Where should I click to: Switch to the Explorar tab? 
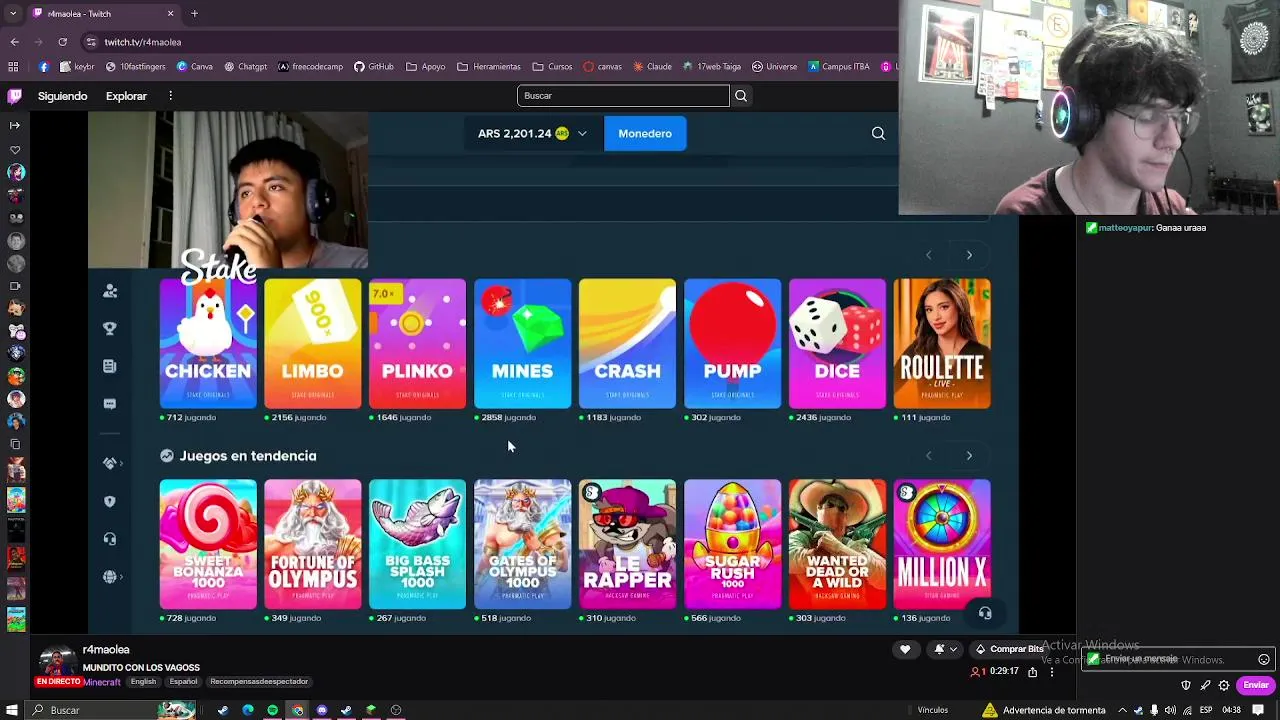[x=126, y=96]
